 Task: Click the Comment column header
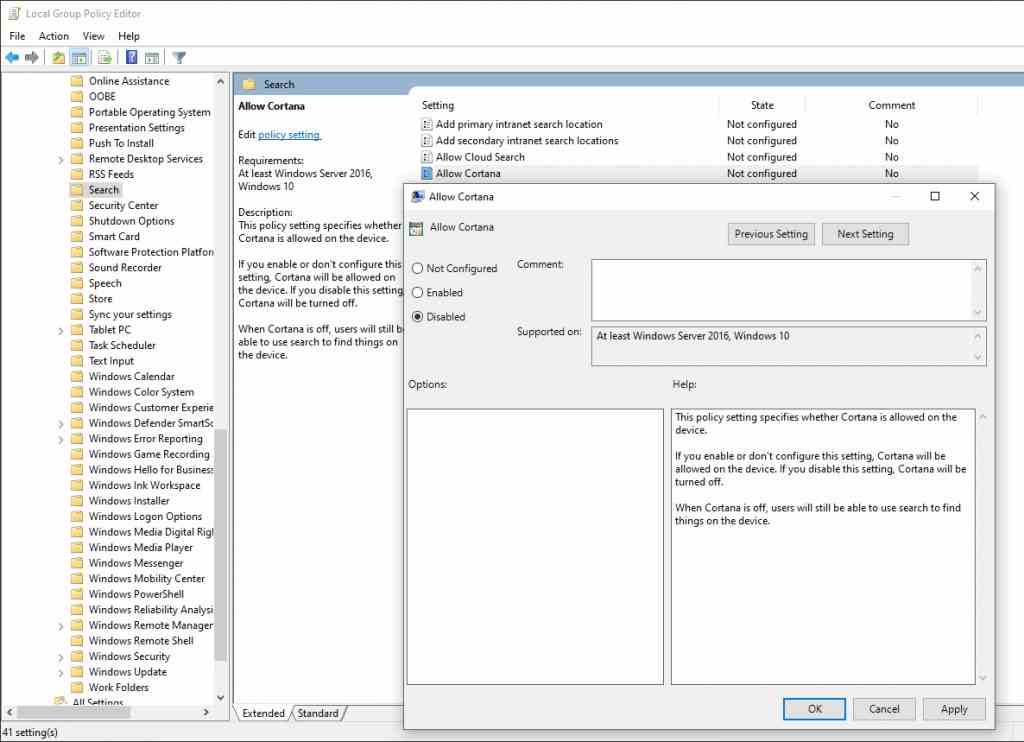(891, 105)
